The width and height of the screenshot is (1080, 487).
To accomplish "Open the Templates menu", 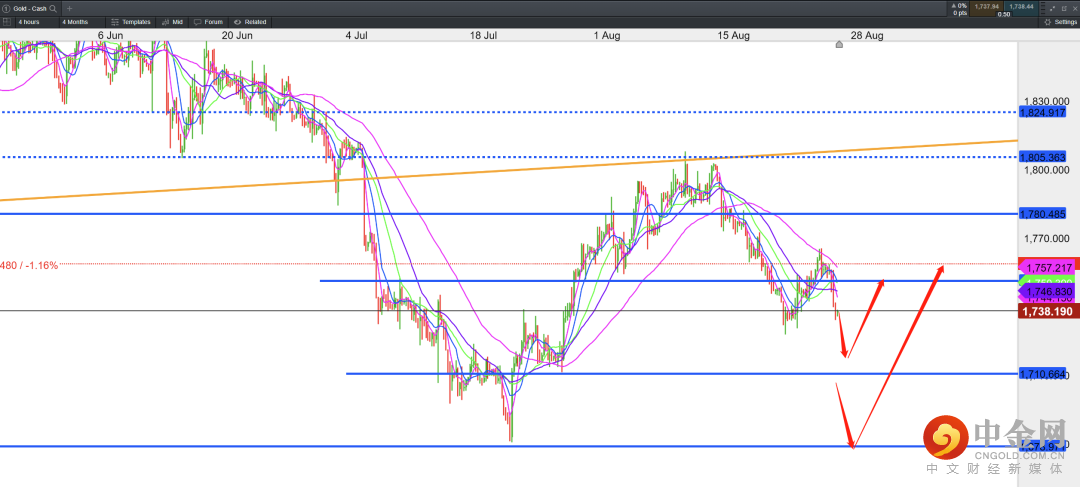I will tap(130, 21).
